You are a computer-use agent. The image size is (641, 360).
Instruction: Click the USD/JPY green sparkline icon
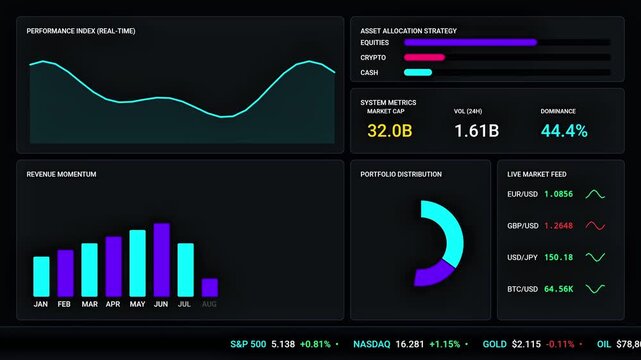pos(595,257)
